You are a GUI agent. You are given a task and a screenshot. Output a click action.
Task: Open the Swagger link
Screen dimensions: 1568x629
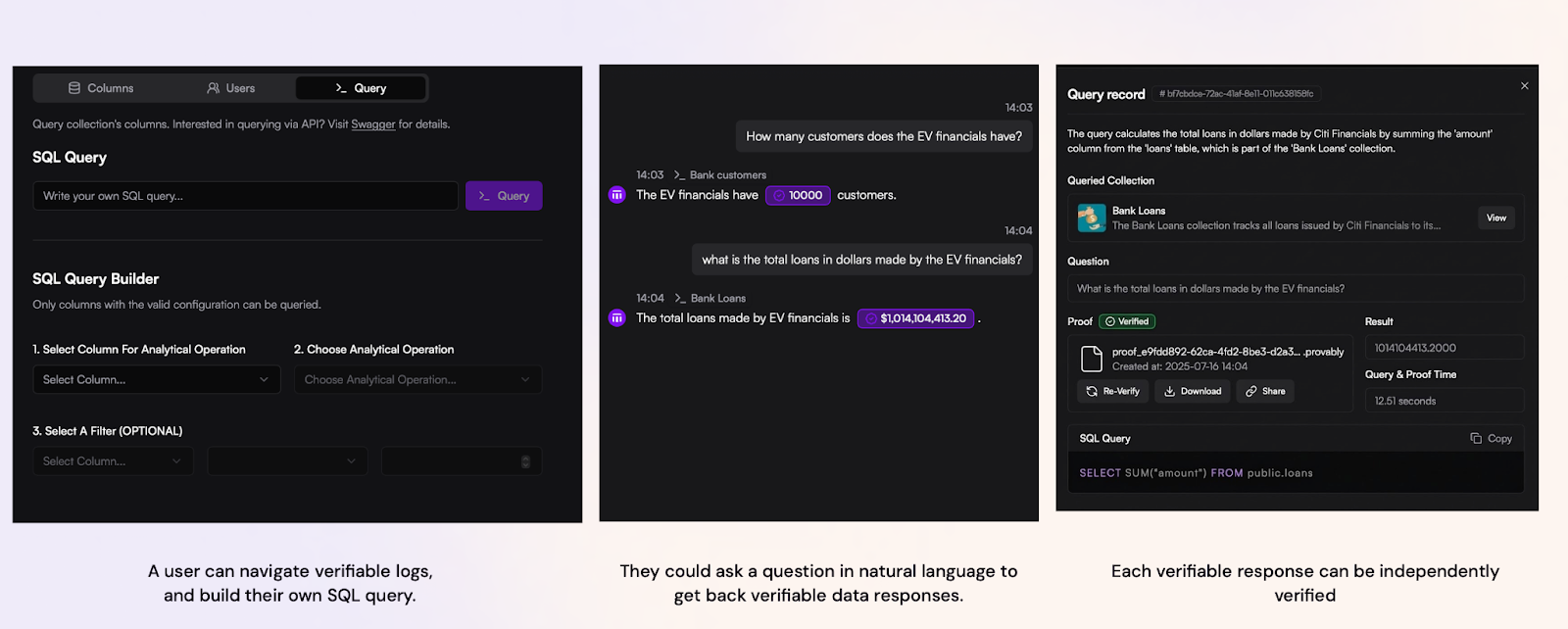[x=372, y=124]
